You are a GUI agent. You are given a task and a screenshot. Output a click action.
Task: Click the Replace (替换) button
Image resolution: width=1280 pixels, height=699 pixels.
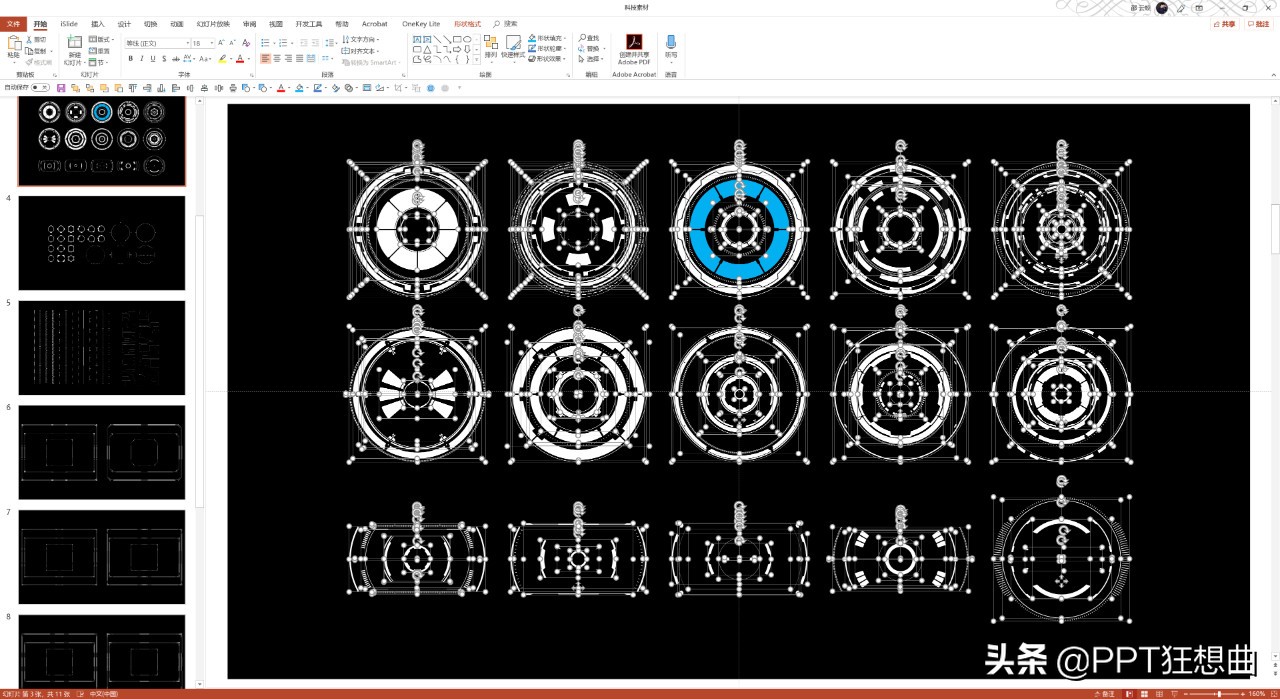(592, 48)
